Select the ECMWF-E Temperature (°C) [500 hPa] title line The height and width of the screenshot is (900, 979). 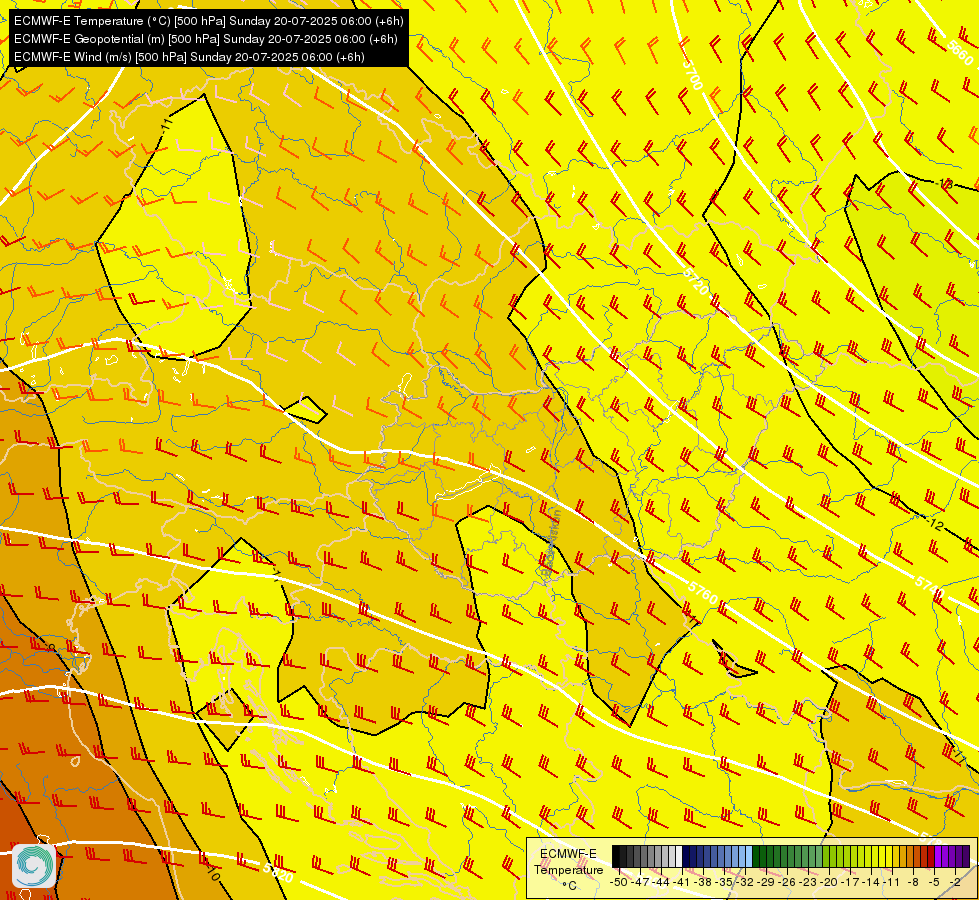pyautogui.click(x=209, y=21)
